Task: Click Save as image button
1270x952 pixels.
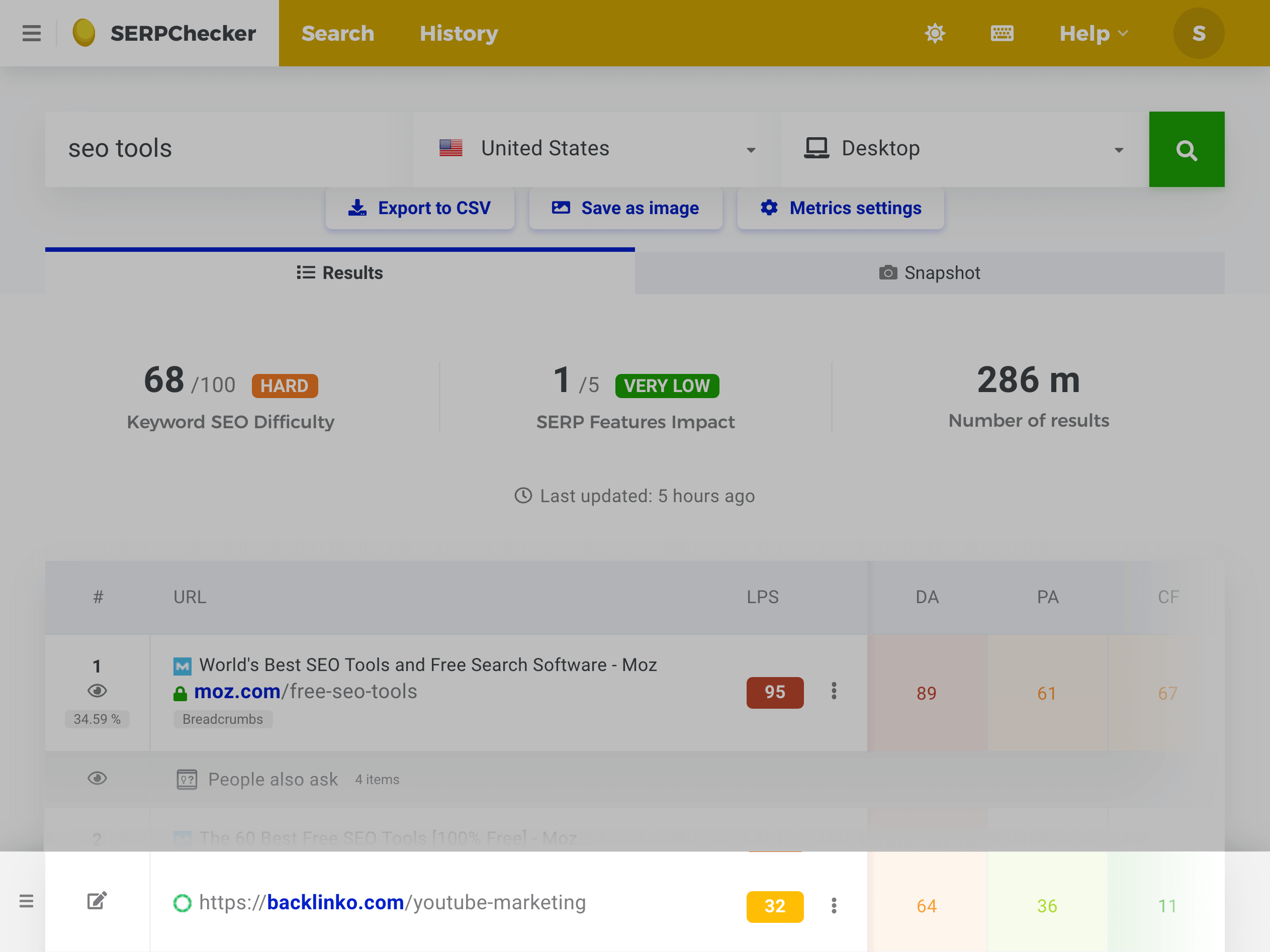Action: tap(625, 208)
